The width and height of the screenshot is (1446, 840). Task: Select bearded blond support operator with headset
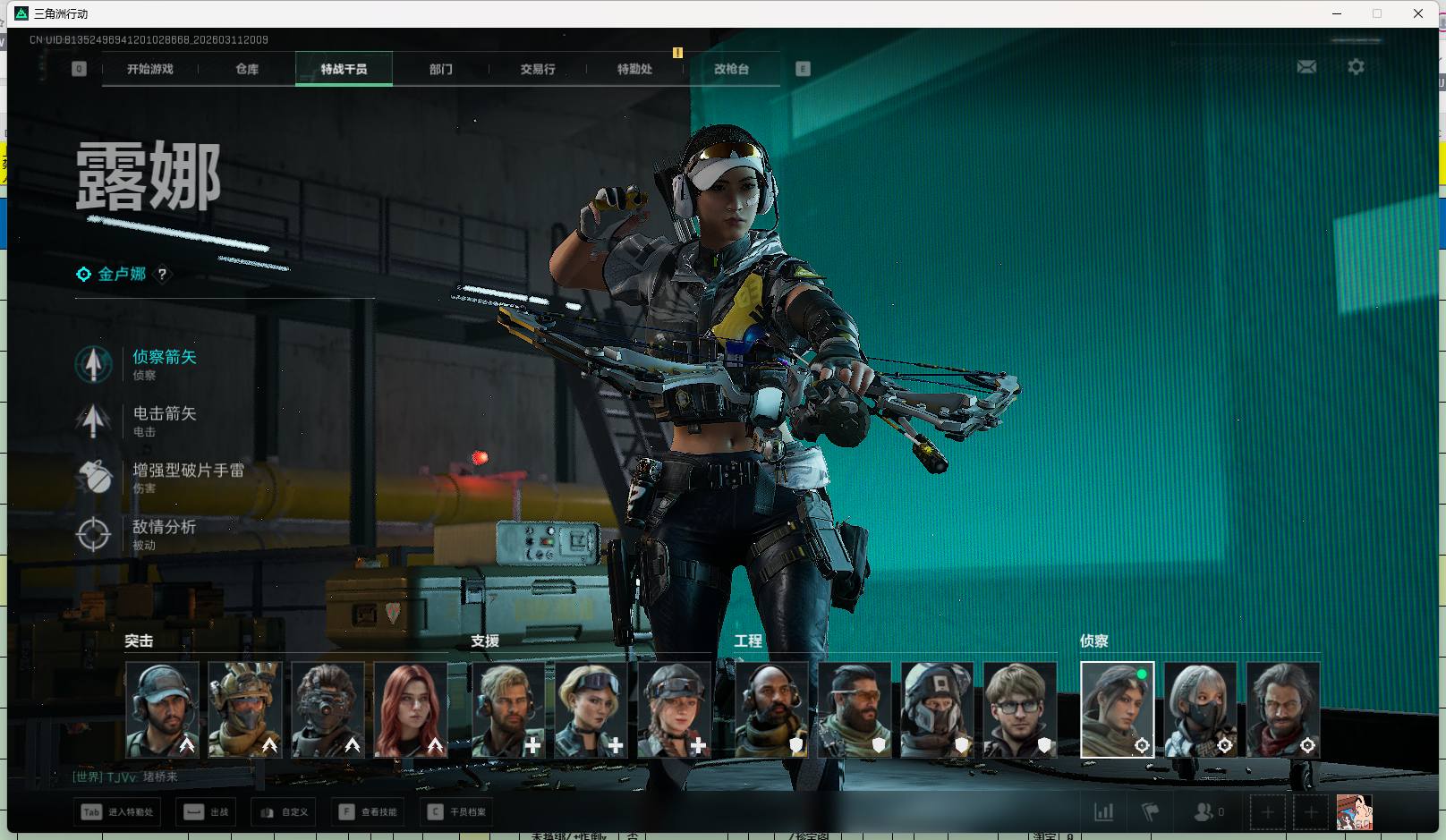tap(508, 709)
